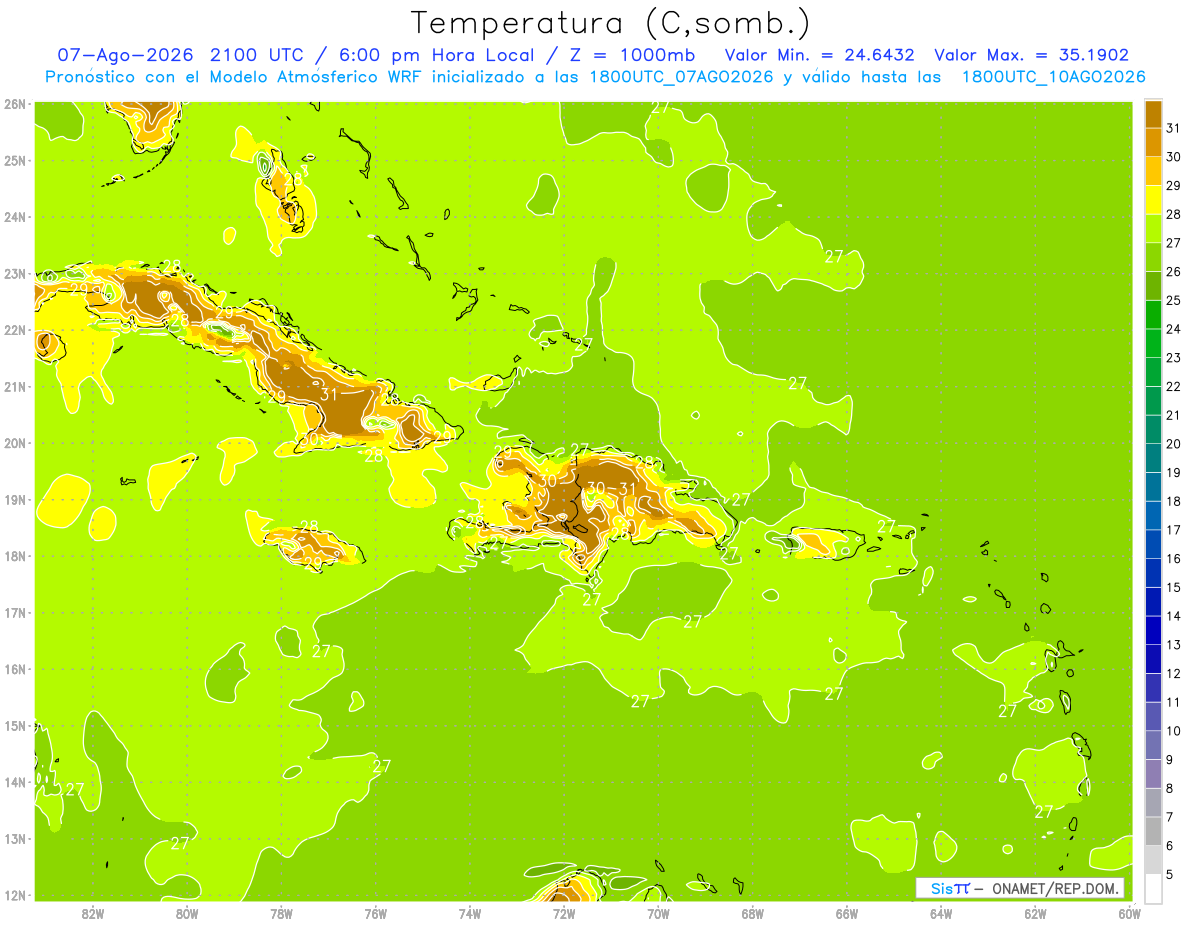Viewport: 1200px width, 927px height.
Task: Click the "Valor Min. = 24.6432" readout
Action: (819, 55)
